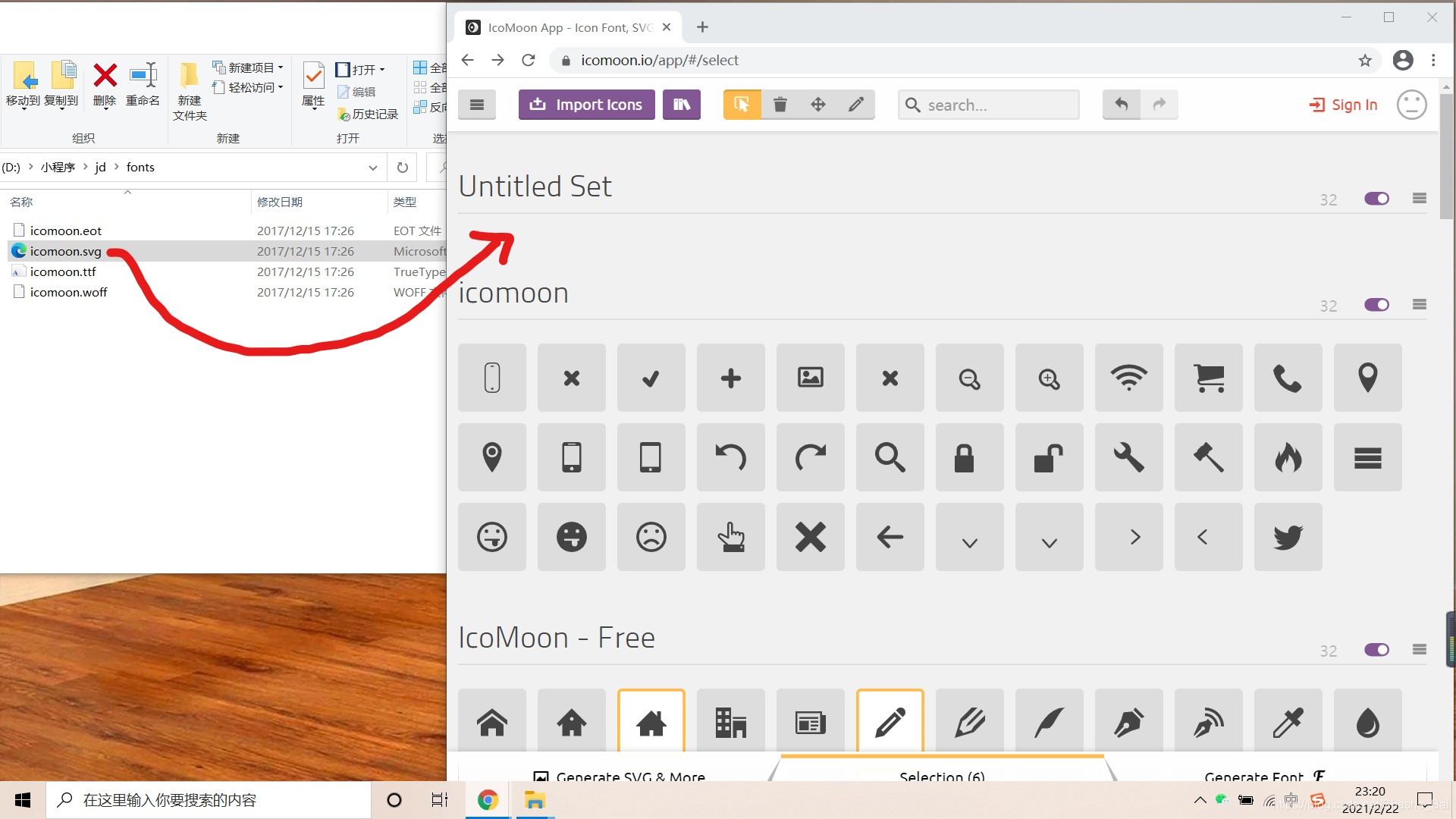Pick the shopping cart icon
The height and width of the screenshot is (819, 1456).
tap(1208, 378)
